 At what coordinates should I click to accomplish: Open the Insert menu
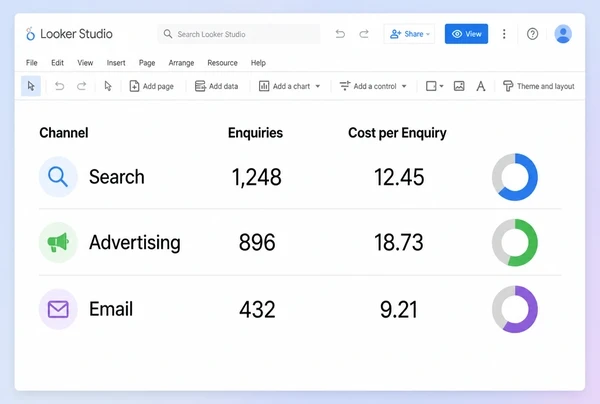click(116, 63)
